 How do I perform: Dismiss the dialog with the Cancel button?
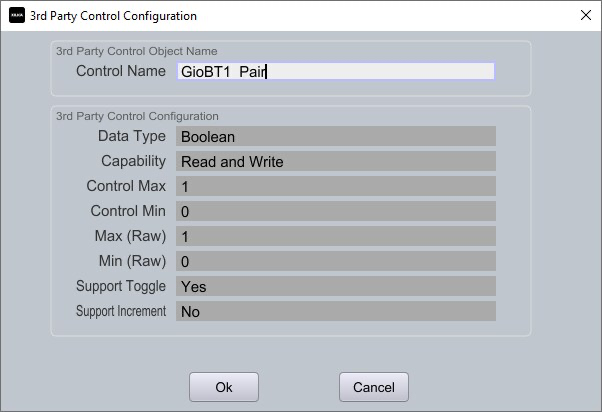coord(374,387)
